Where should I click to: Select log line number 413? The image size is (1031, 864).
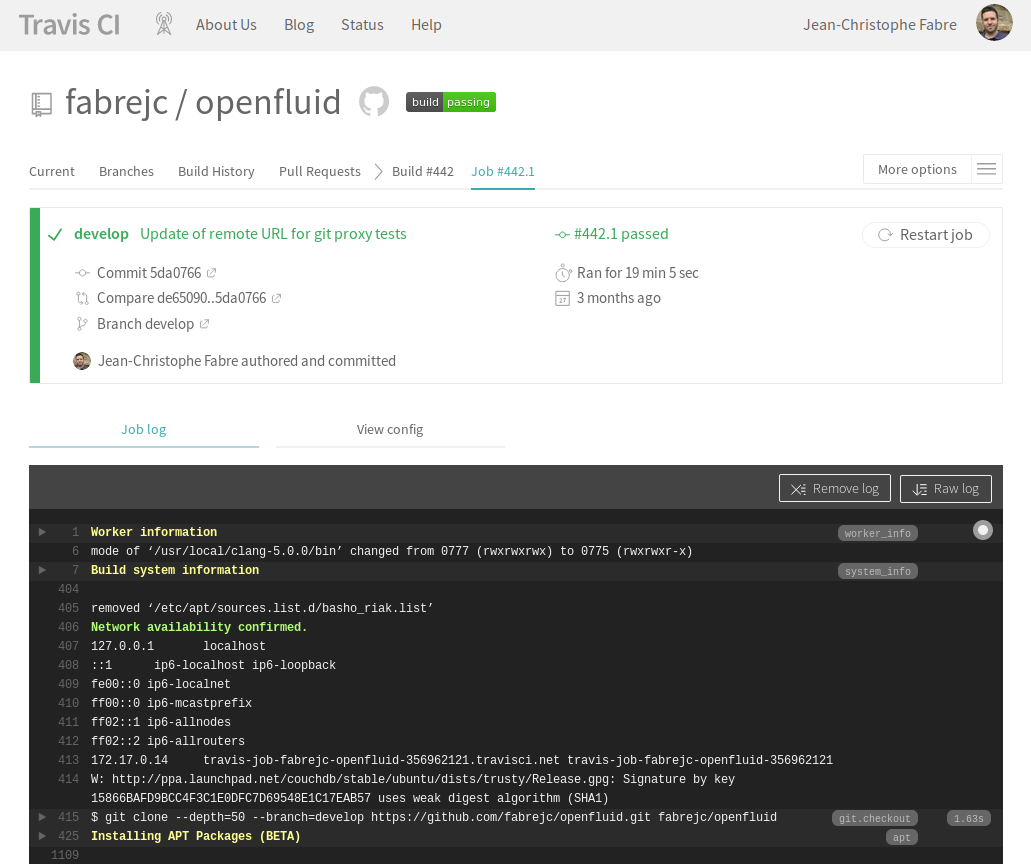pos(68,760)
